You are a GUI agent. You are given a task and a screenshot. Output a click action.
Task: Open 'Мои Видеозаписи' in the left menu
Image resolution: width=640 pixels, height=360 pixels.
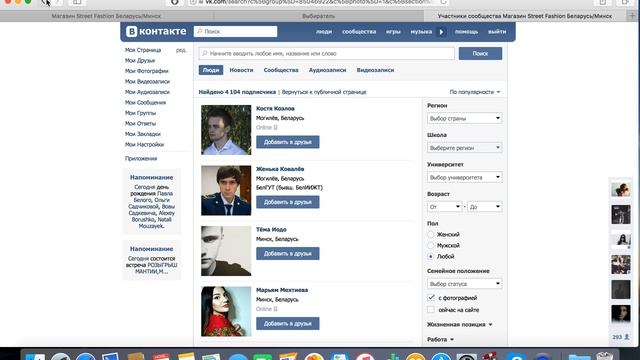pos(147,82)
